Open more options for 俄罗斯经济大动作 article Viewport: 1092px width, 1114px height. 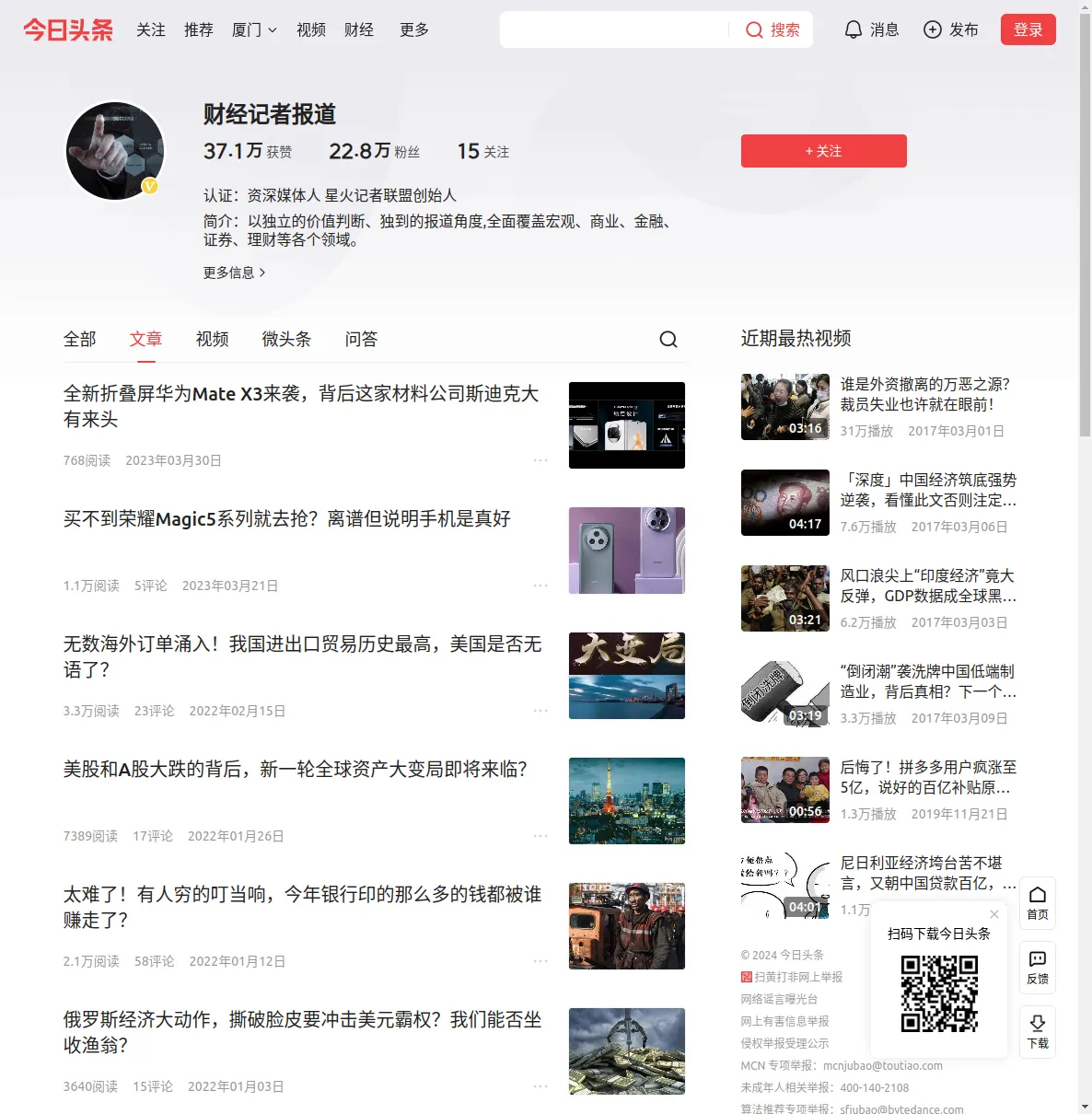click(540, 1086)
